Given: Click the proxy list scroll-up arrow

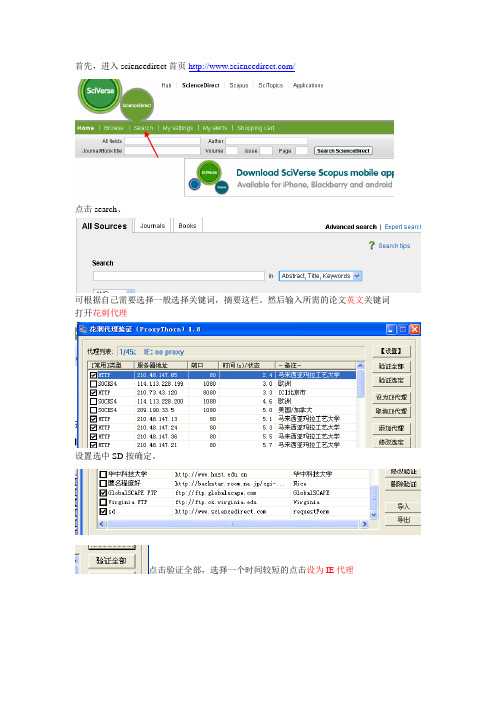Looking at the screenshot, I should point(360,366).
